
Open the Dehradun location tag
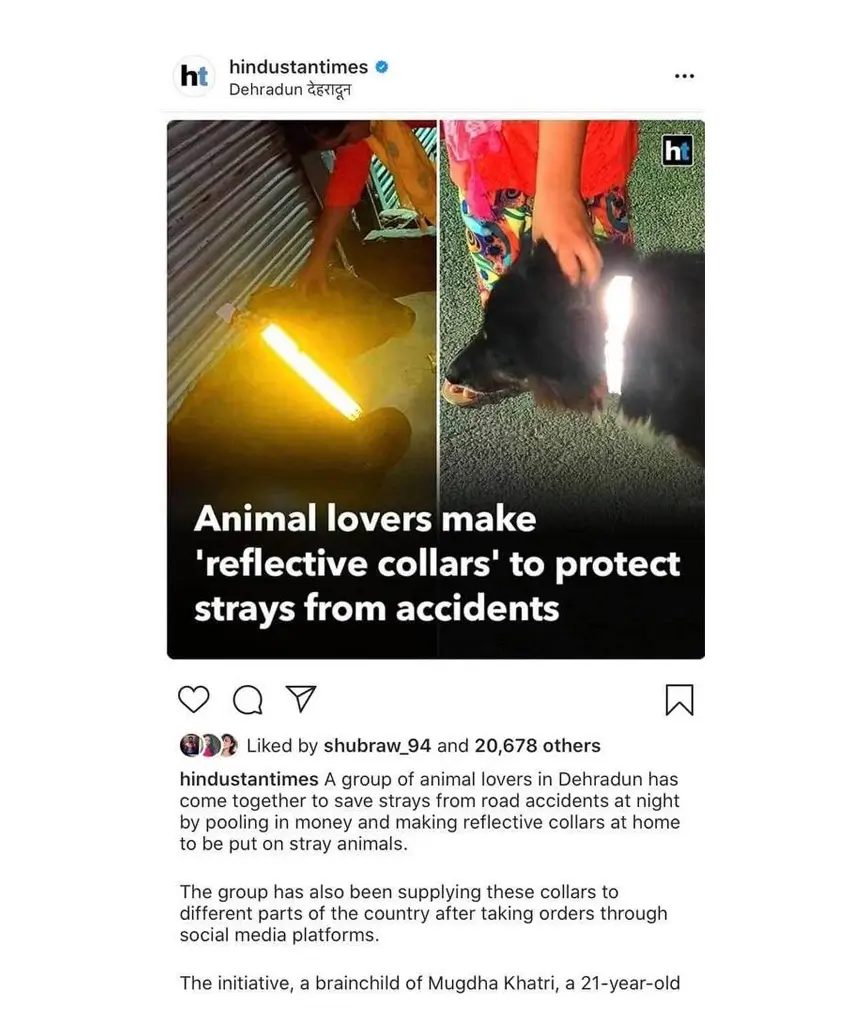tap(290, 90)
